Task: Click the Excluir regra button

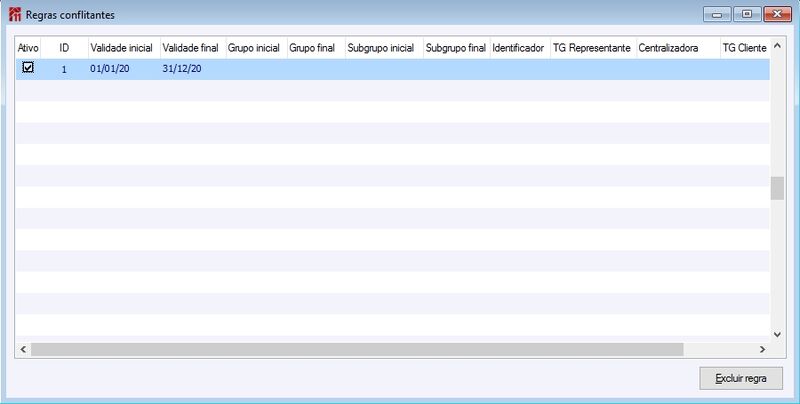Action: pyautogui.click(x=741, y=378)
